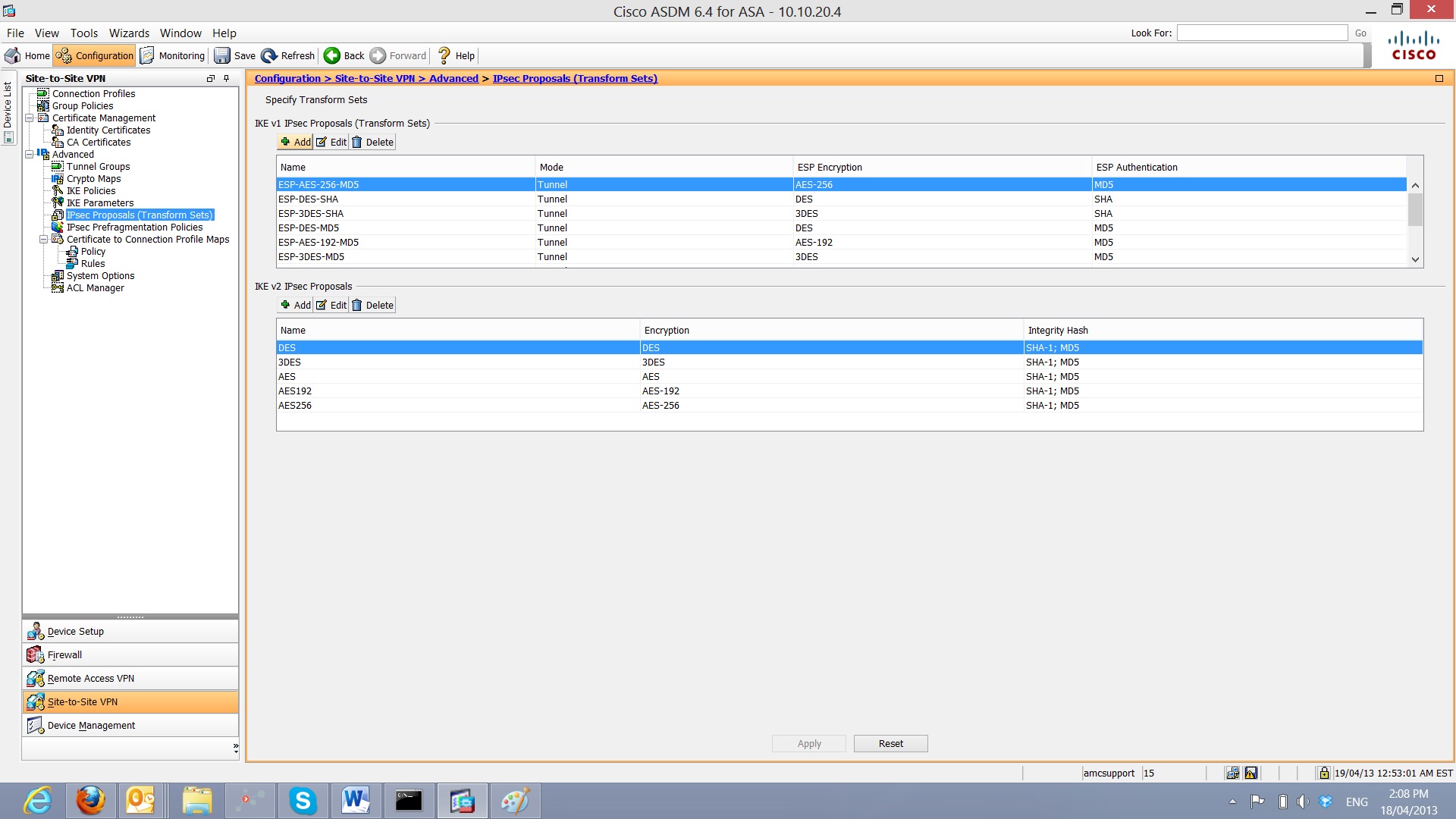Open IKE Parameters tree item

pos(100,202)
